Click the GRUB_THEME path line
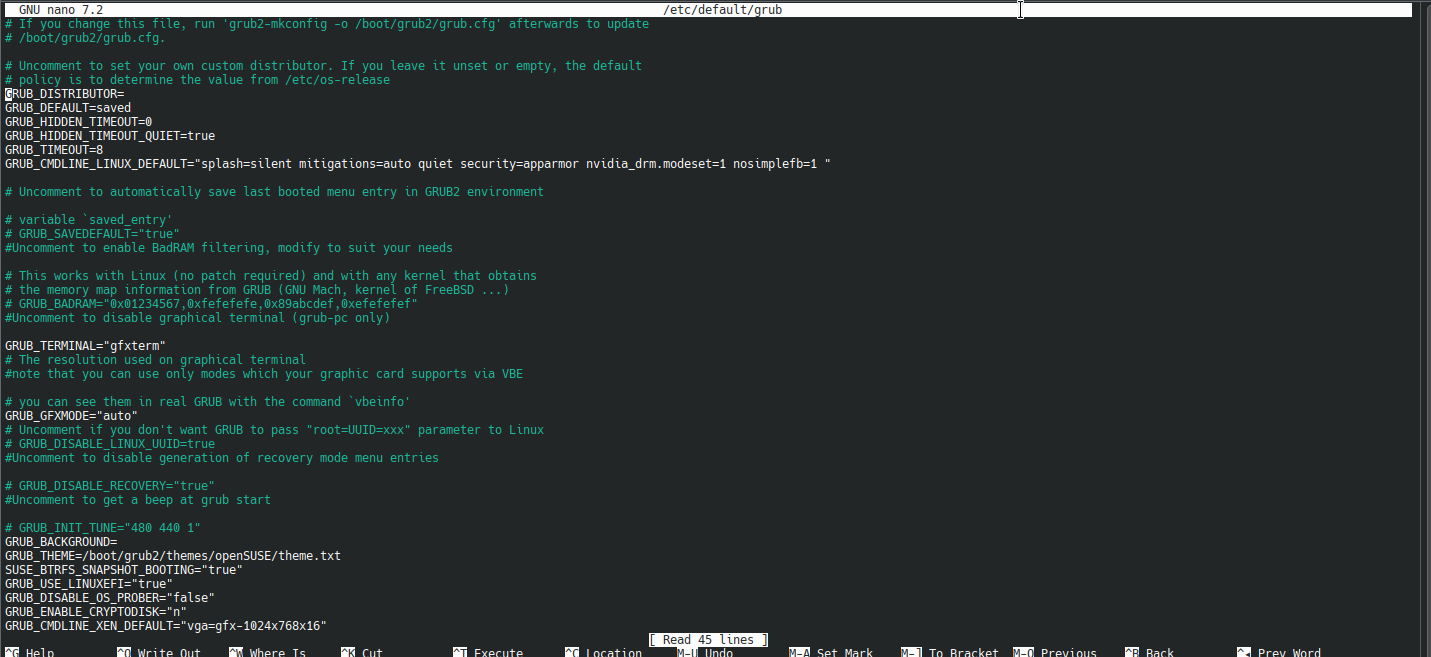 pos(173,555)
